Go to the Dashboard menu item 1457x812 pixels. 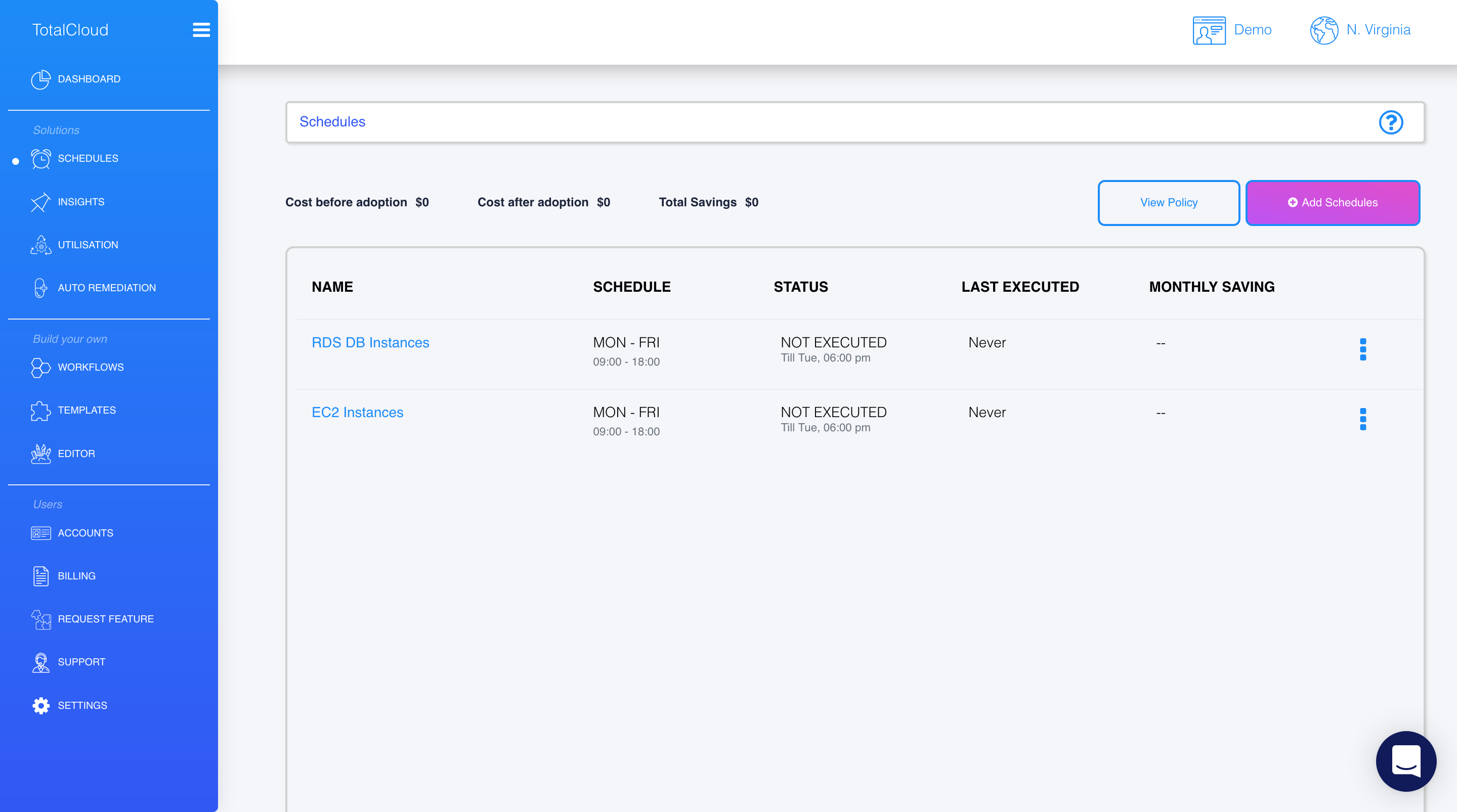(89, 79)
